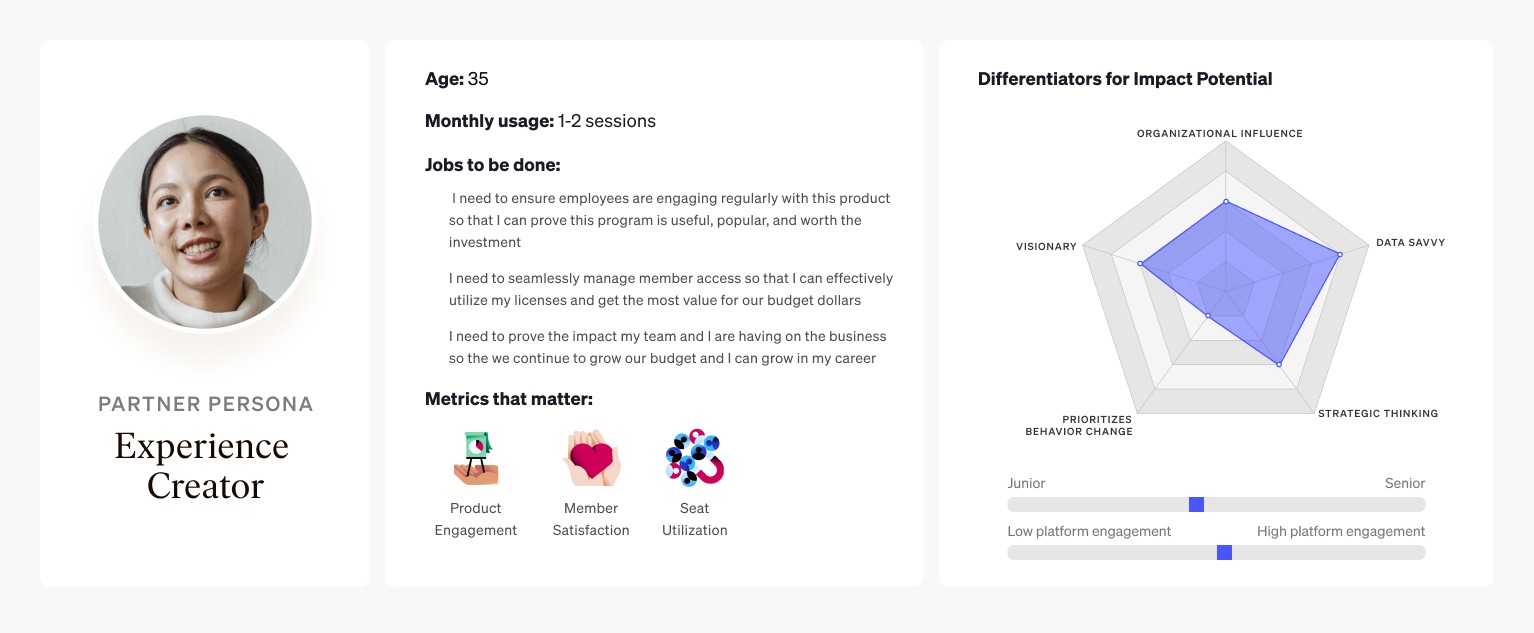
Task: Click the Partner Persona label
Action: (x=205, y=404)
